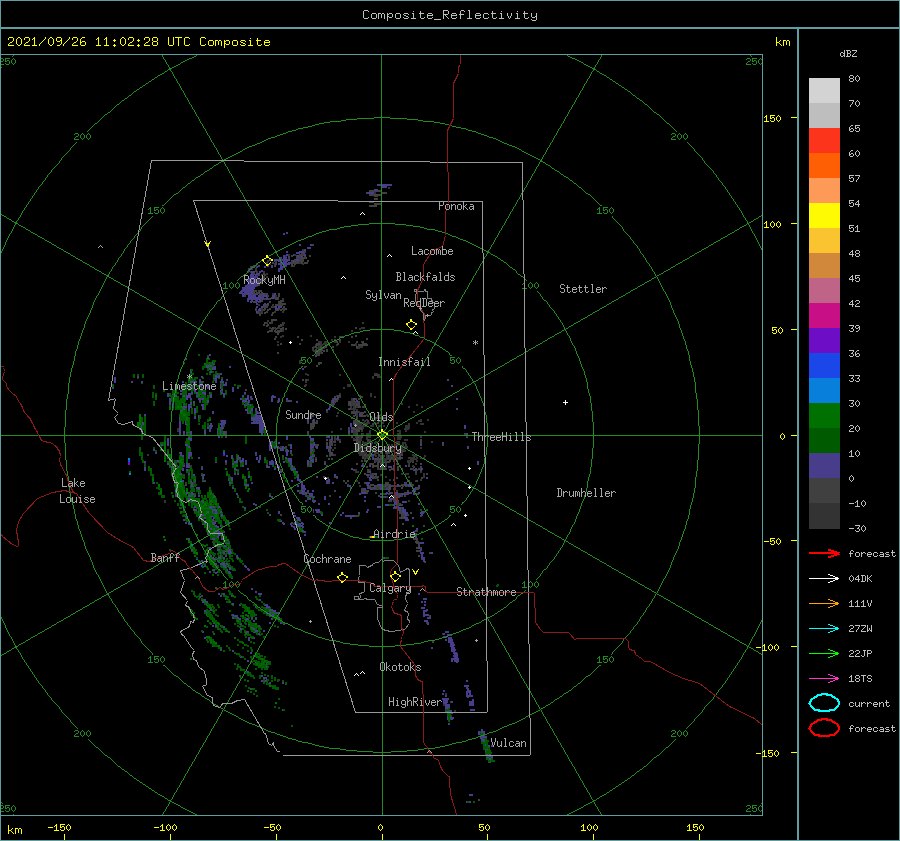
Task: Select the cyan 27ZW arrow icon
Action: click(x=824, y=629)
